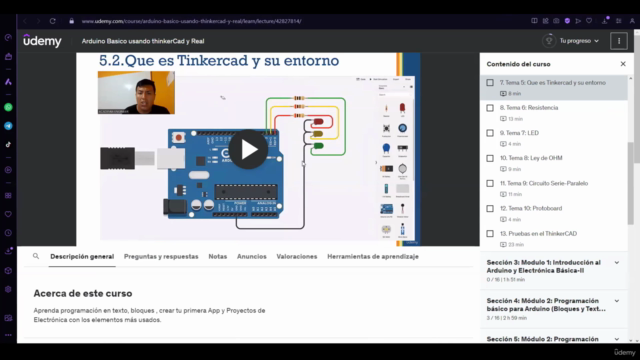The width and height of the screenshot is (640, 360).
Task: Open settings gear icon in sidebar
Action: pos(8,289)
